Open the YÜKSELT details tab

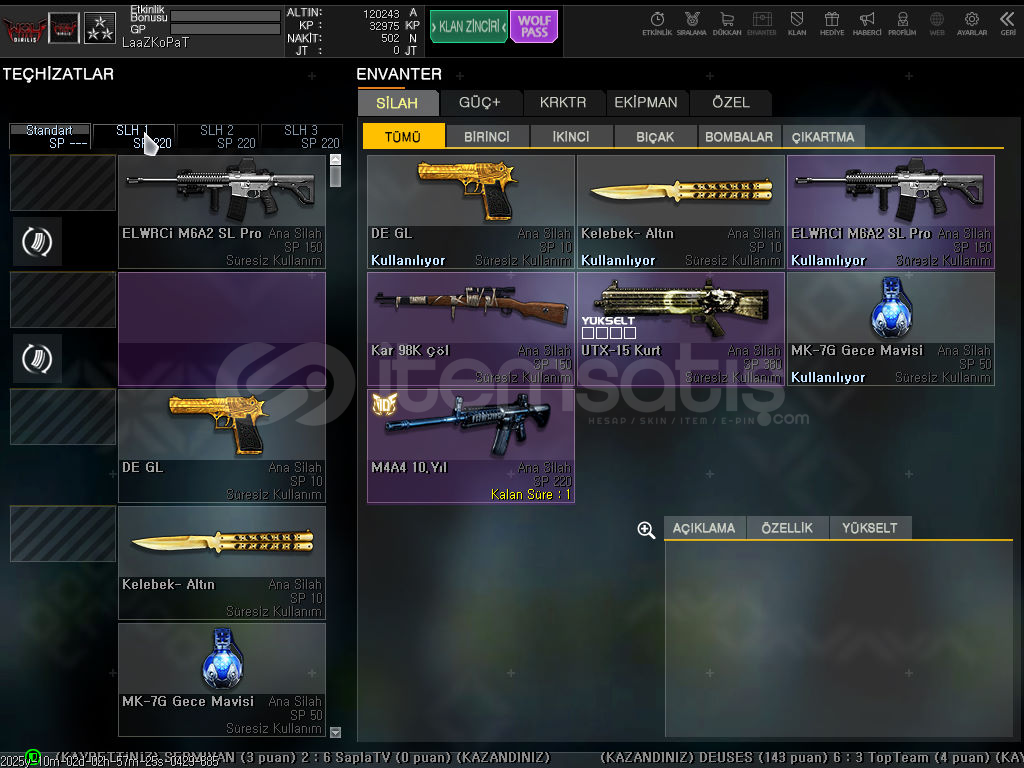pos(869,528)
